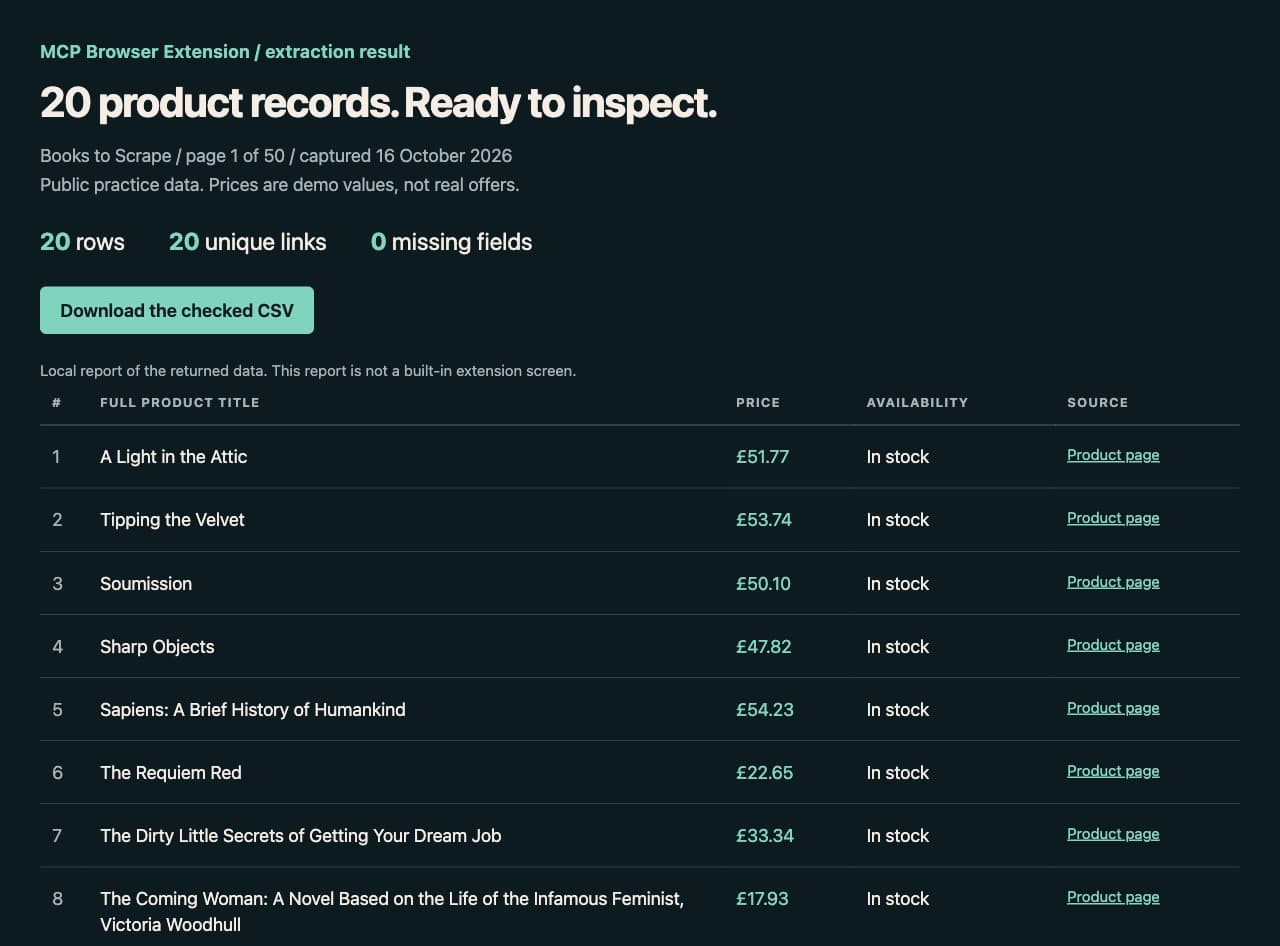
Task: Click In stock in the Sharp Objects row
Action: (898, 647)
